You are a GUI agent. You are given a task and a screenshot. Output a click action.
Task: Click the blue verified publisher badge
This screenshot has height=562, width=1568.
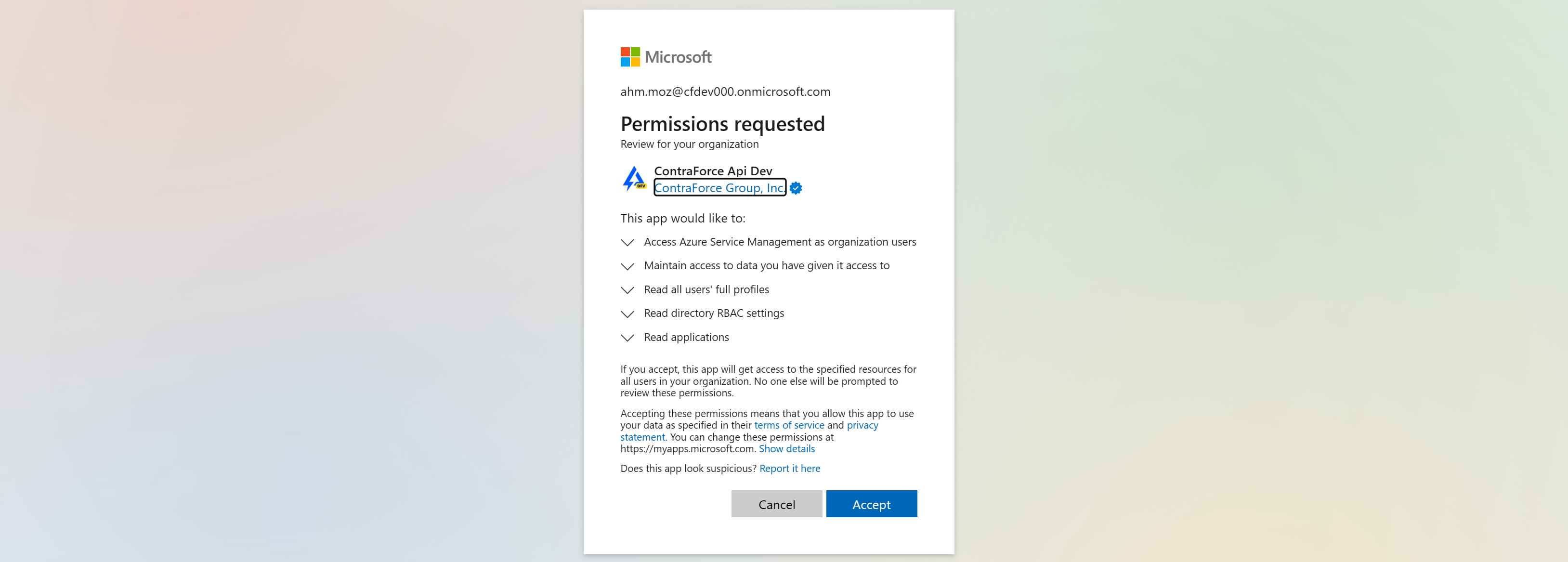click(796, 188)
